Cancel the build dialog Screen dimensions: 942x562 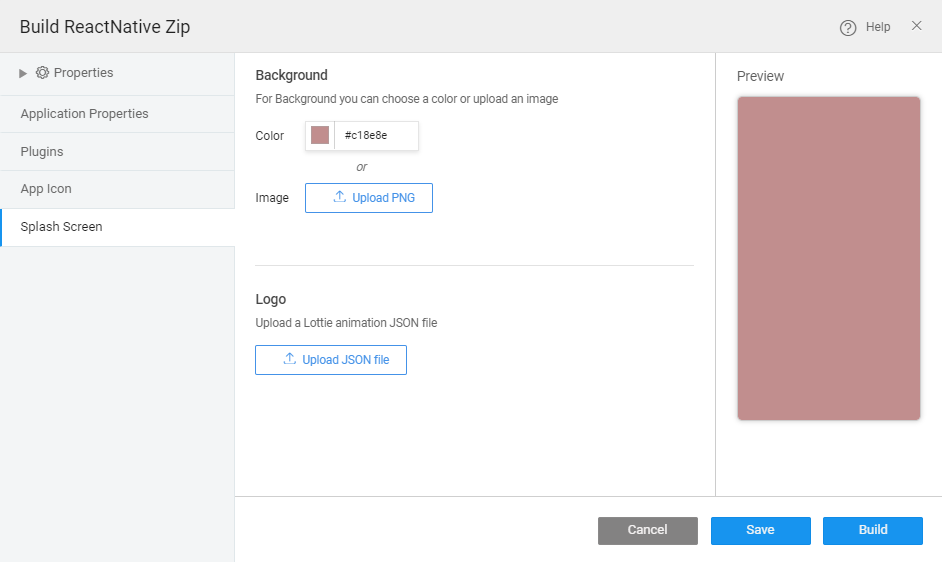[x=647, y=530]
